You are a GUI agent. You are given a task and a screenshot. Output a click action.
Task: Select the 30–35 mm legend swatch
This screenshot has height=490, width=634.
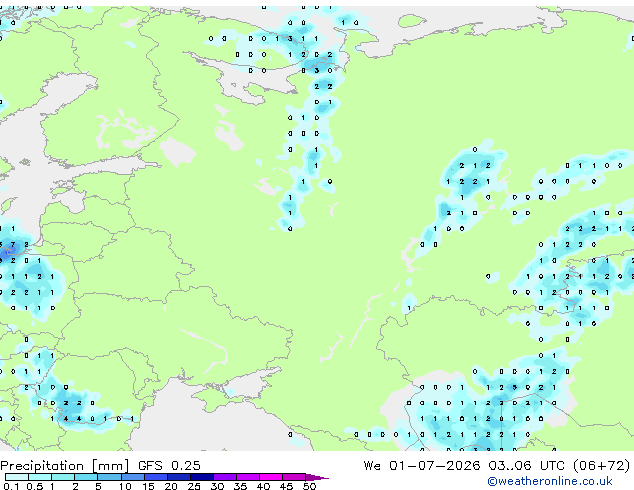click(225, 477)
